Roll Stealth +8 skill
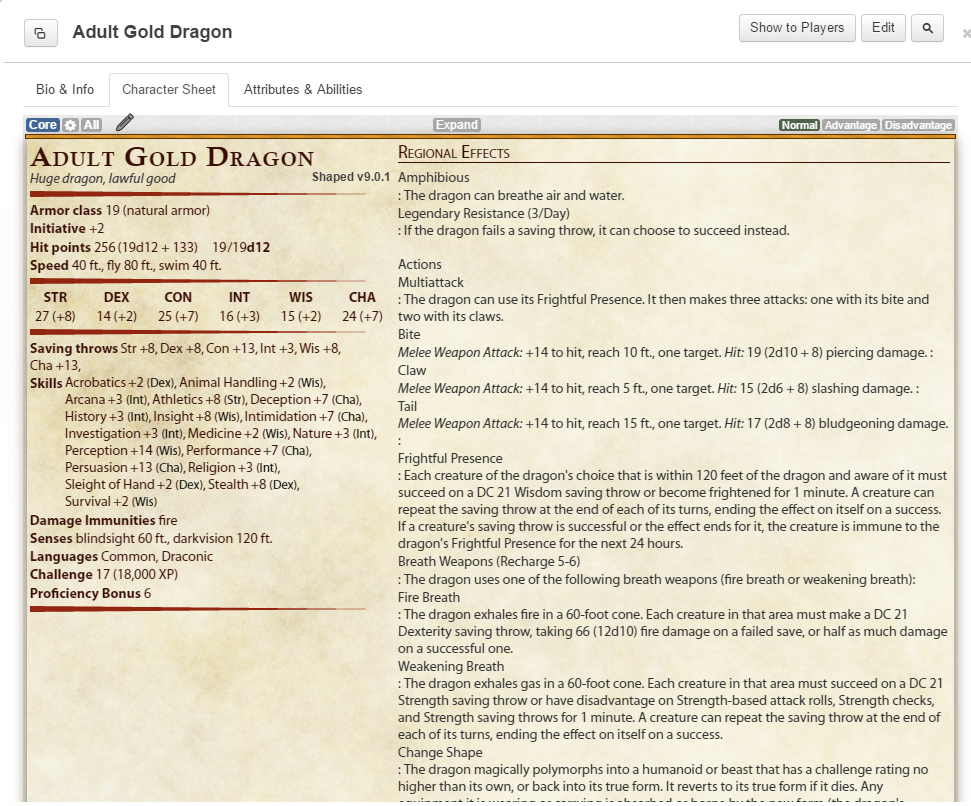The height and width of the screenshot is (806, 971). [253, 485]
